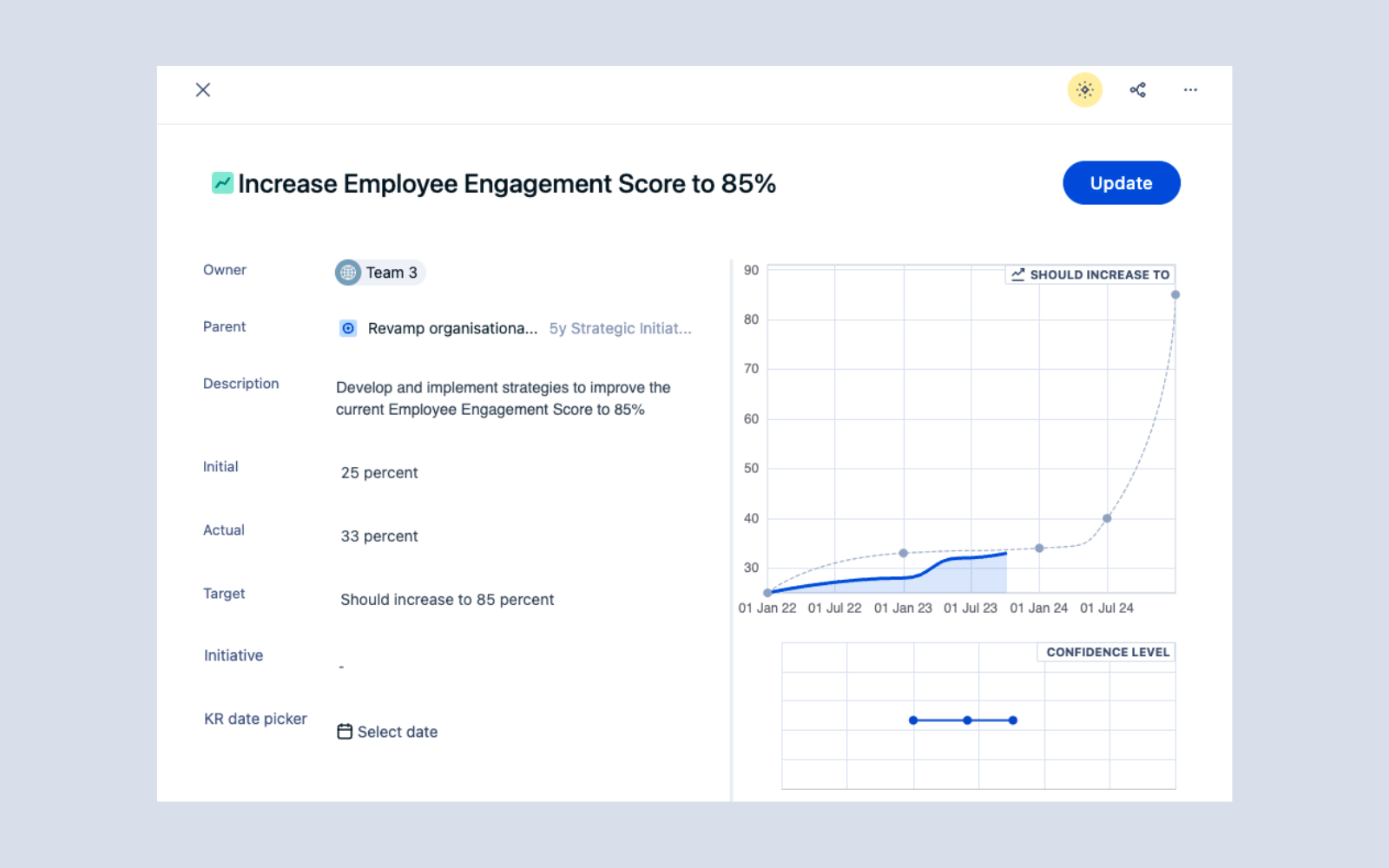Viewport: 1389px width, 868px height.
Task: Click the first confidence level data point
Action: coord(913,720)
